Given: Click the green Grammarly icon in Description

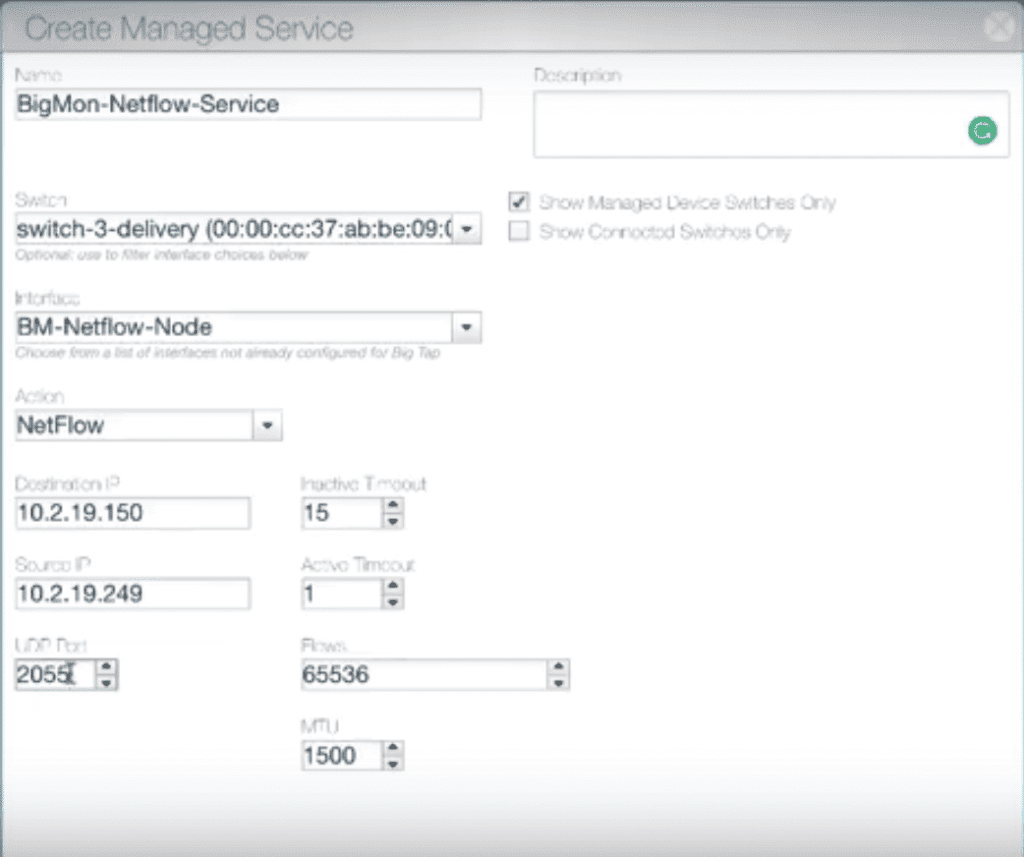Looking at the screenshot, I should [x=982, y=131].
